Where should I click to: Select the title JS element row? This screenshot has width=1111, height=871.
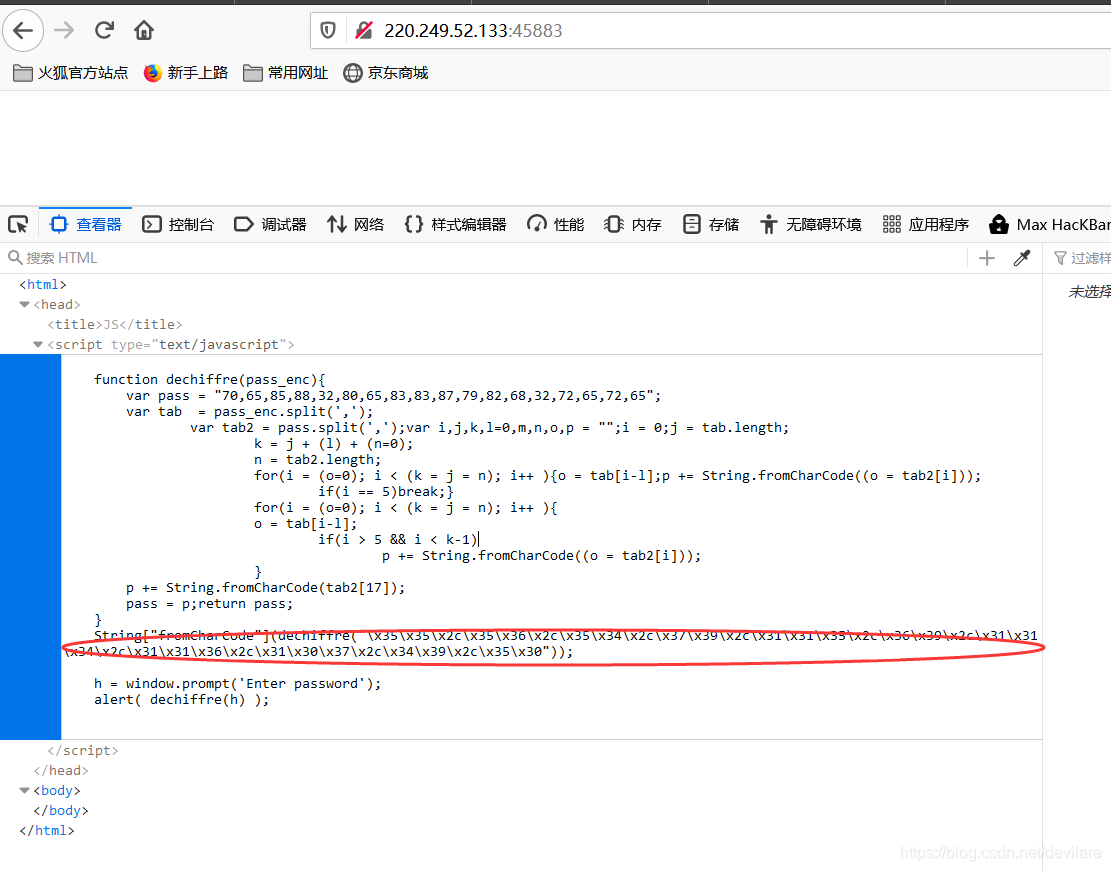(115, 324)
